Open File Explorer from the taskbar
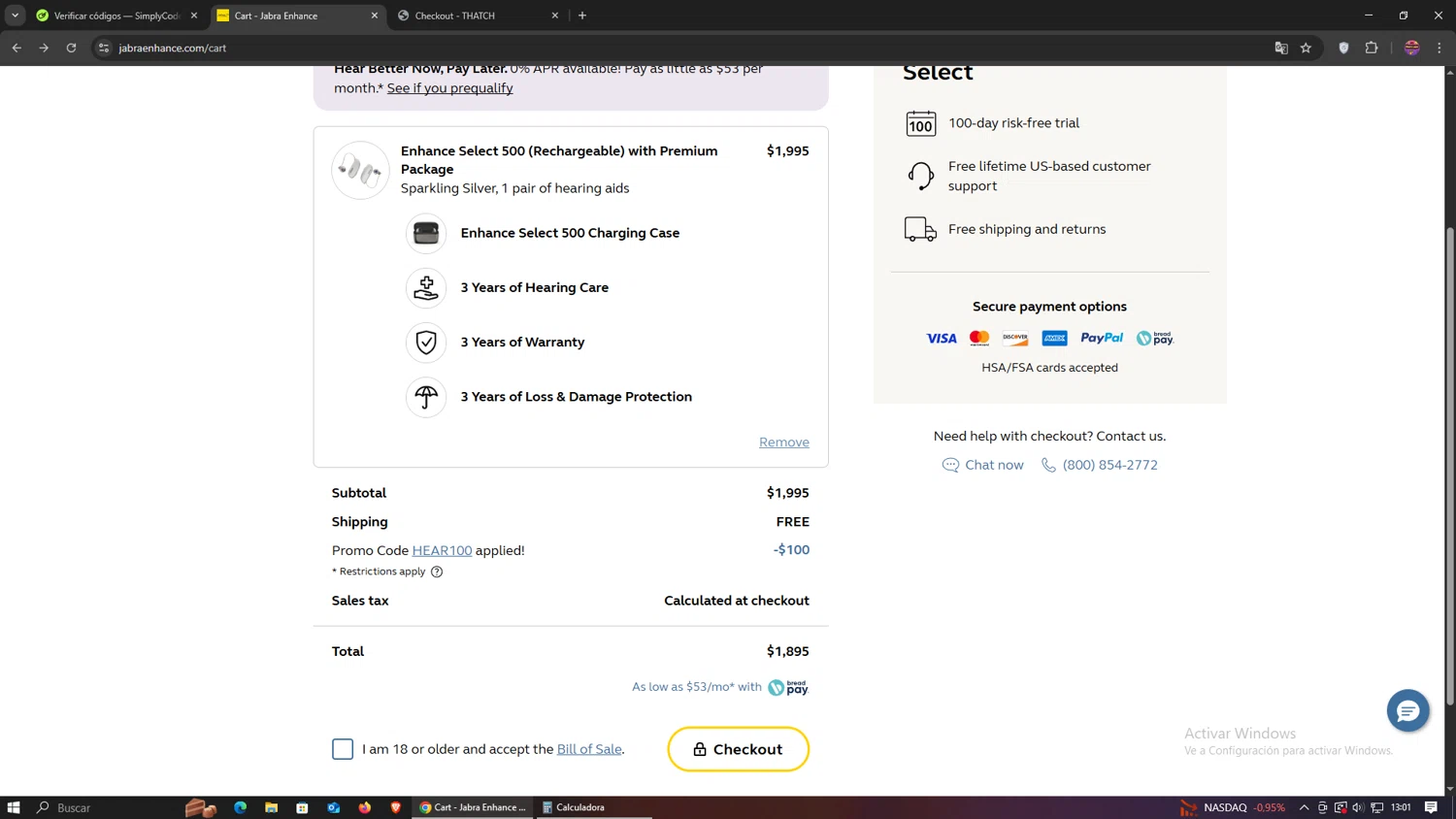 (272, 807)
